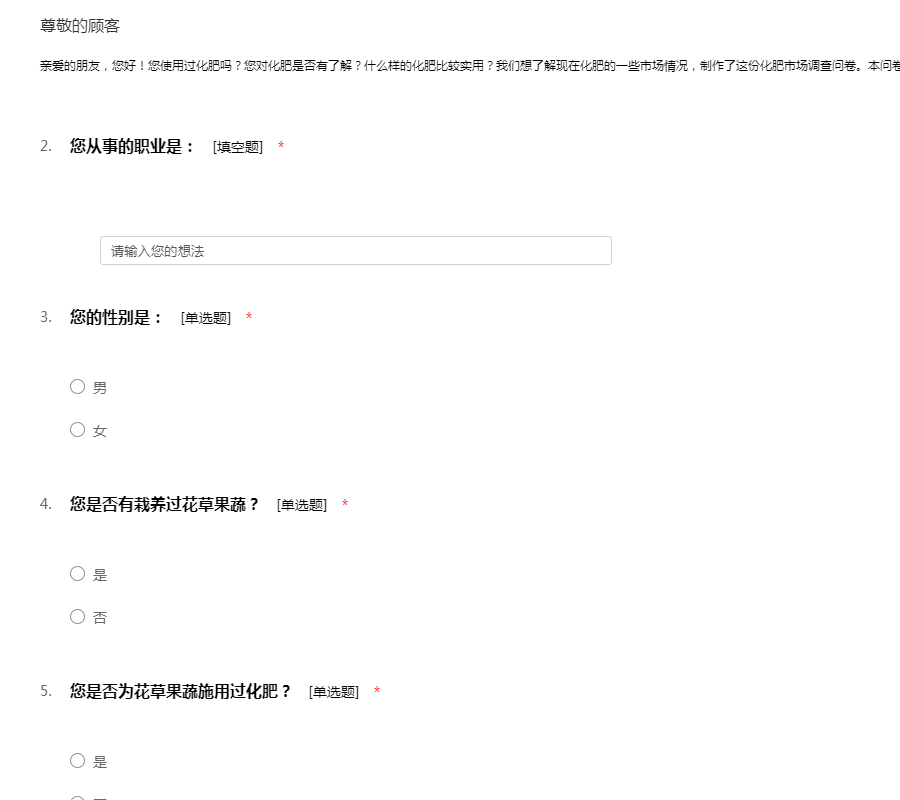Viewport: 900px width, 800px height.
Task: Choose 是 for the fertilizer usage question
Action: [x=78, y=761]
